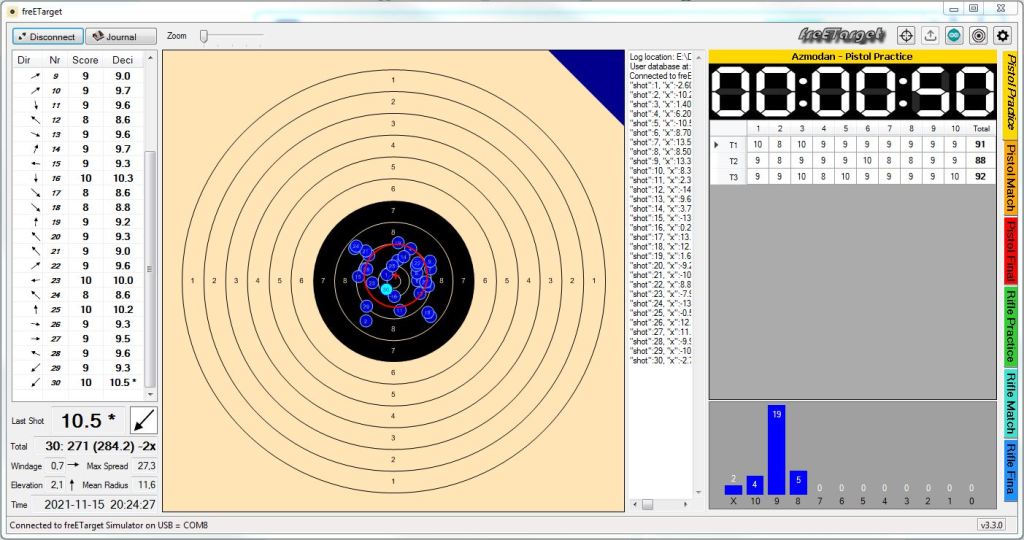Go to the Rifle Match tab

click(1010, 402)
